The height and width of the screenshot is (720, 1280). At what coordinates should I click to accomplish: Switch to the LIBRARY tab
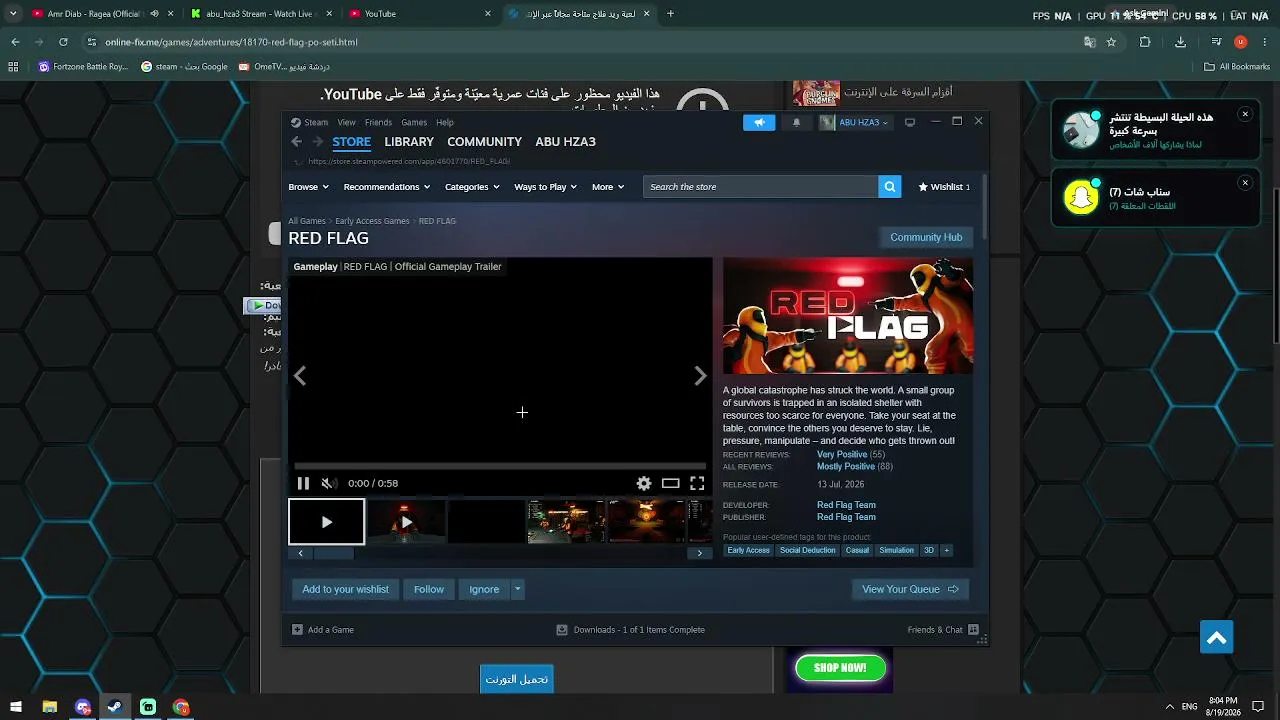coord(409,142)
